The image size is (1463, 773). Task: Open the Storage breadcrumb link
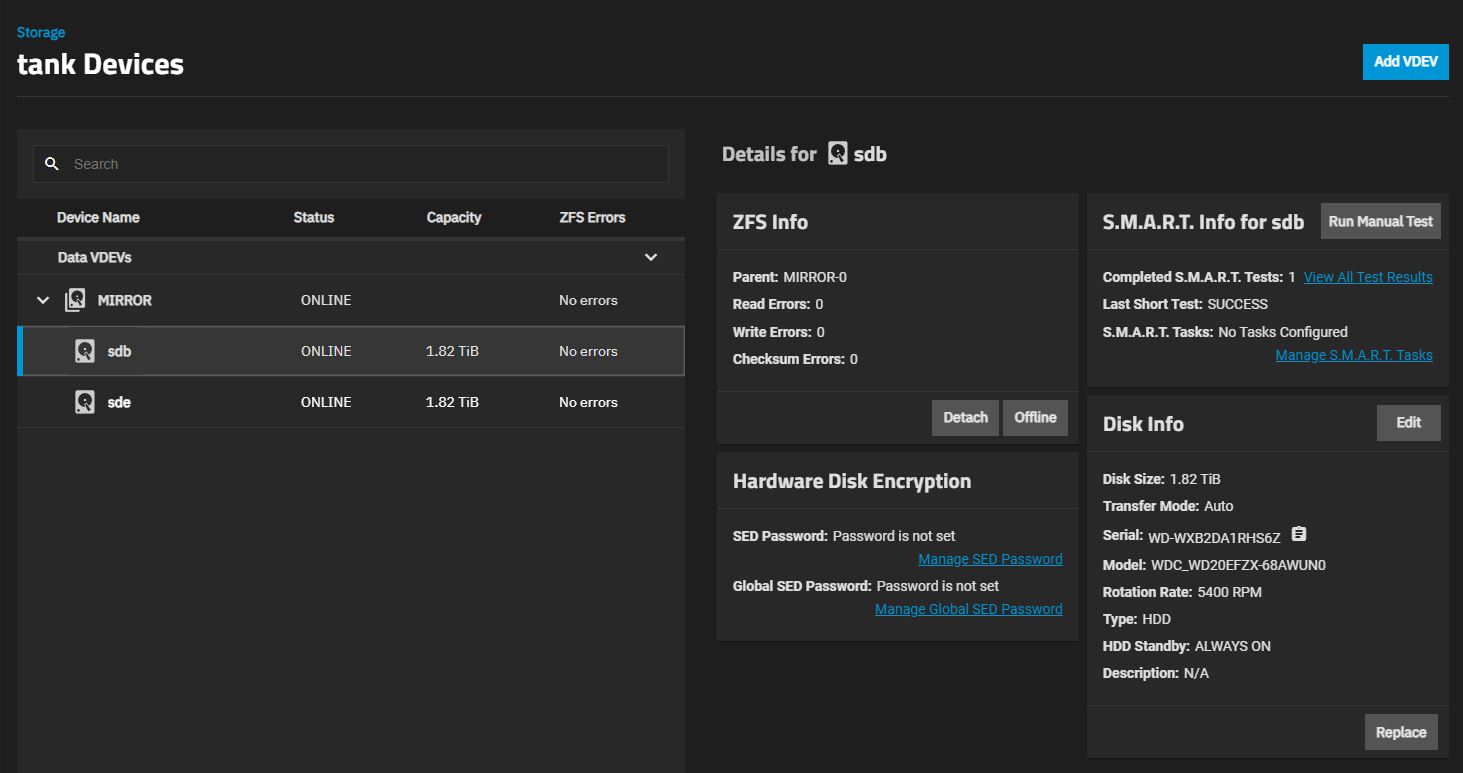[41, 33]
